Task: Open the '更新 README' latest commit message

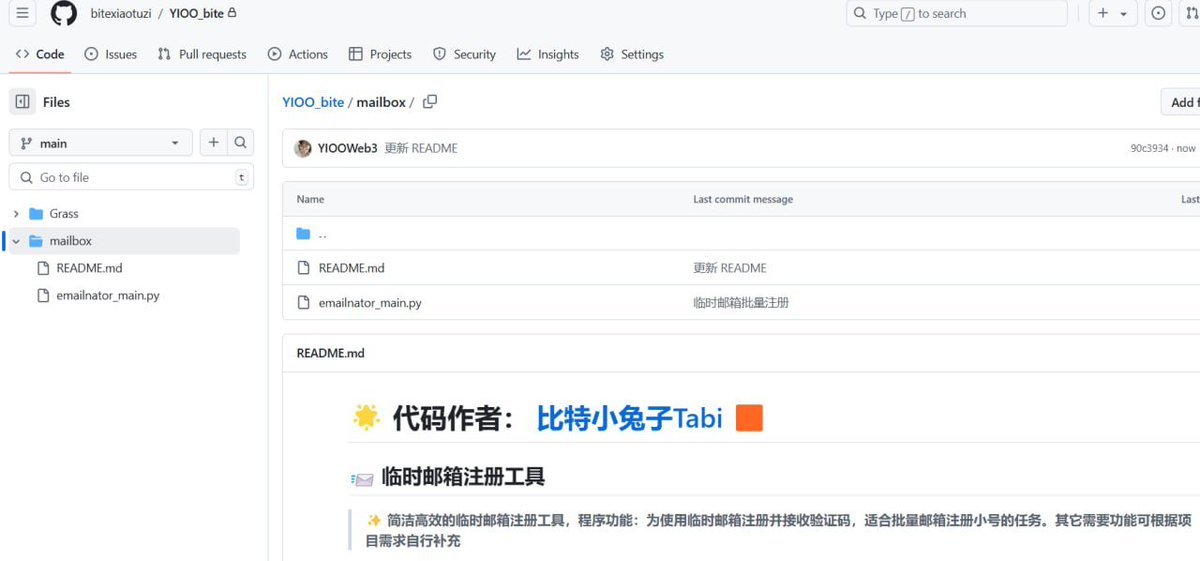Action: pyautogui.click(x=421, y=148)
